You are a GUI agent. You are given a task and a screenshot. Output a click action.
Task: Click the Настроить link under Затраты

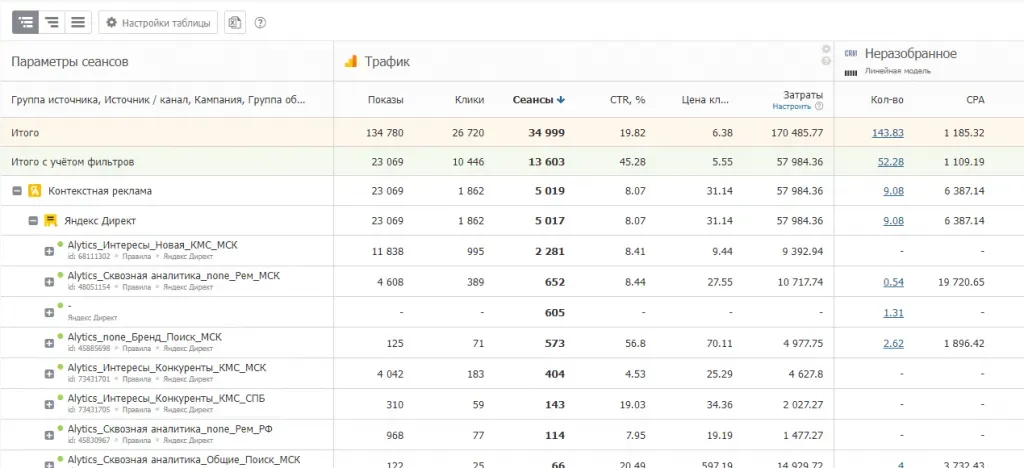[792, 106]
